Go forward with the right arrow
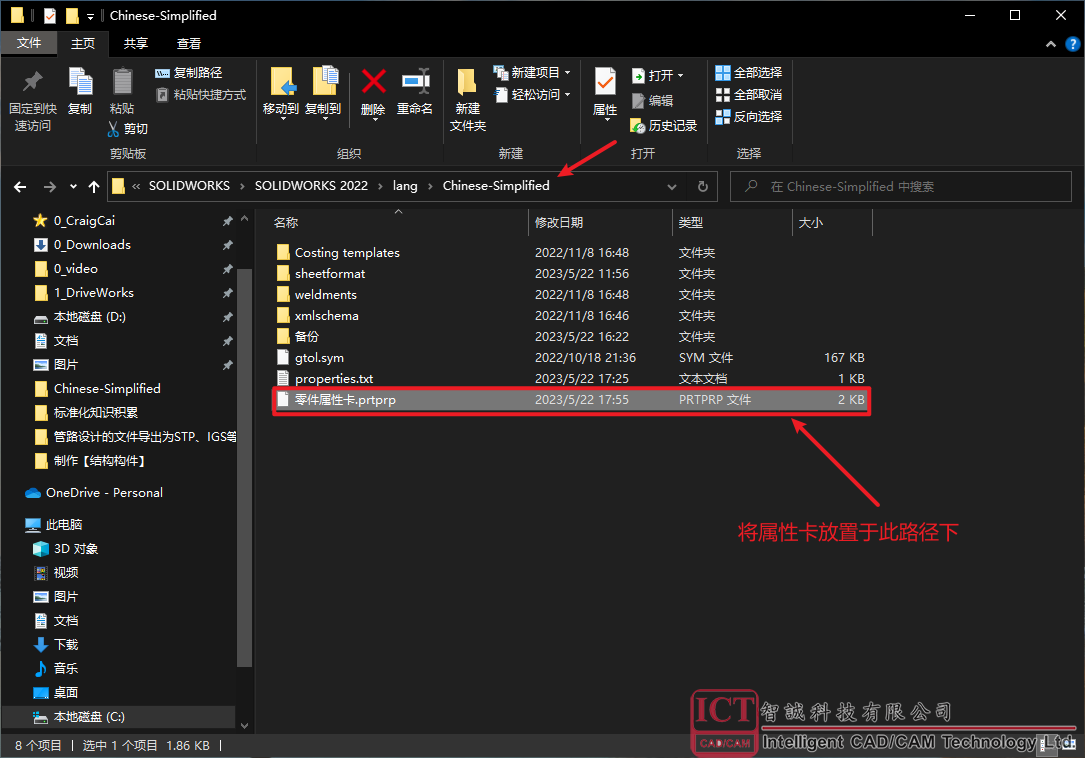Viewport: 1085px width, 758px height. [x=50, y=186]
